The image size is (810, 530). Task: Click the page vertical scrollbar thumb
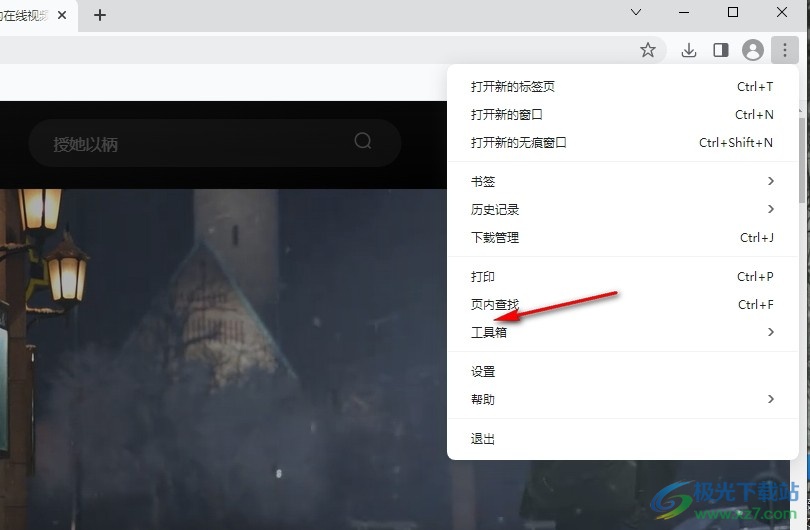803,160
